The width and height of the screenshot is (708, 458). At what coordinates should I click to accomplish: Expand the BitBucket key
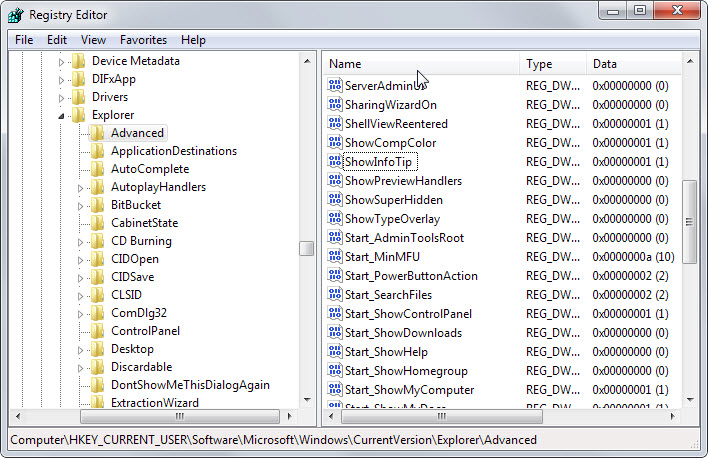[x=80, y=206]
